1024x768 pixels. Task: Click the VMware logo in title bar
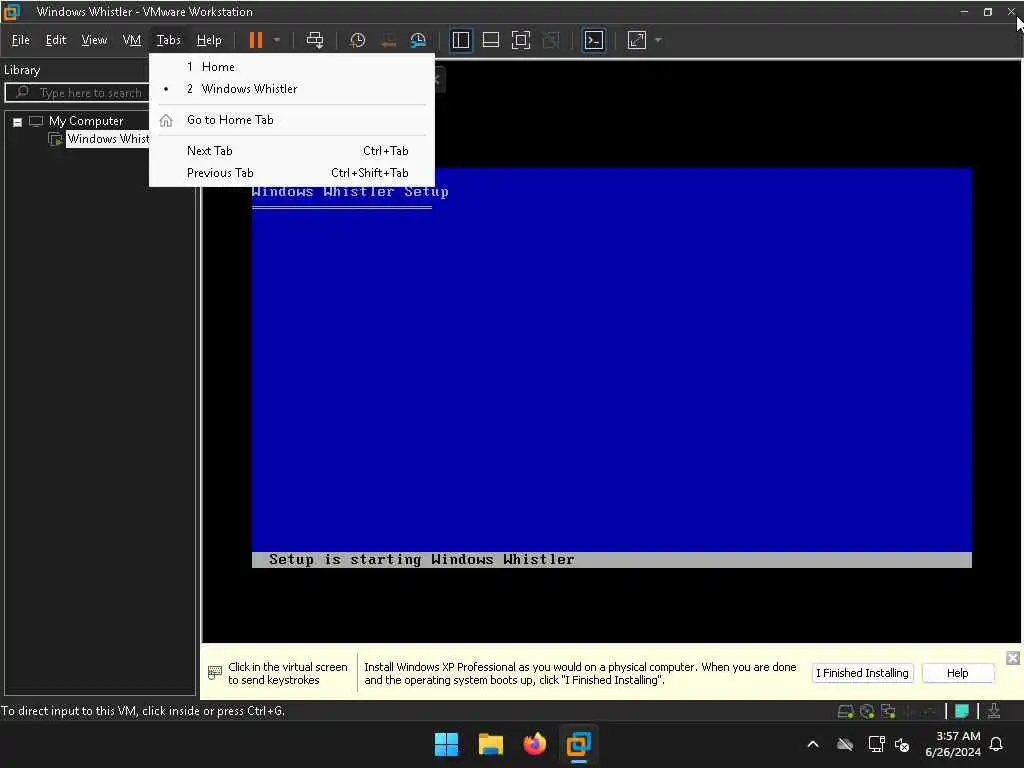click(x=12, y=11)
